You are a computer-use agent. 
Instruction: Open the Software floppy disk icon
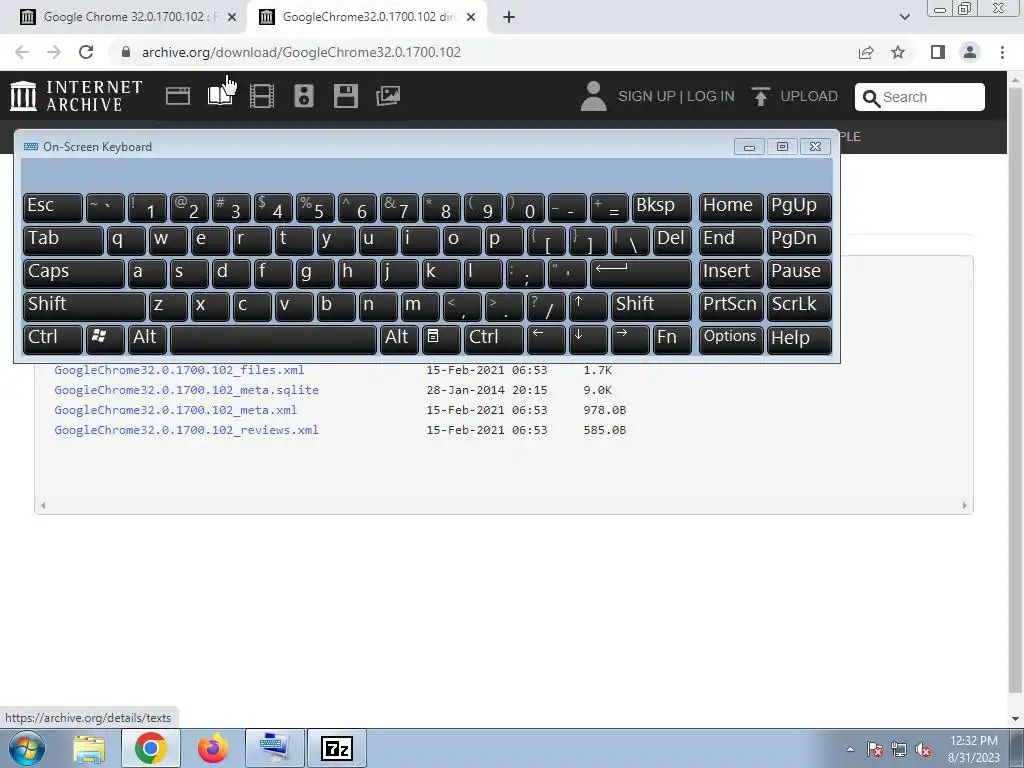pyautogui.click(x=345, y=96)
